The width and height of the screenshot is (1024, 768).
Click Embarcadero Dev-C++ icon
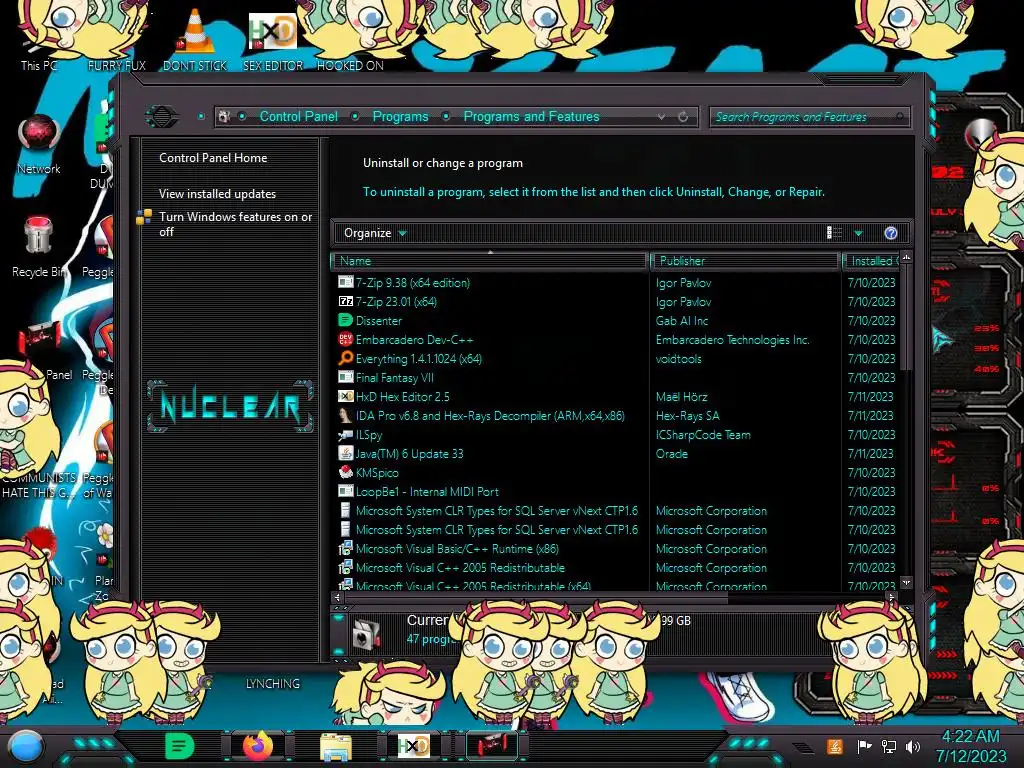[345, 339]
